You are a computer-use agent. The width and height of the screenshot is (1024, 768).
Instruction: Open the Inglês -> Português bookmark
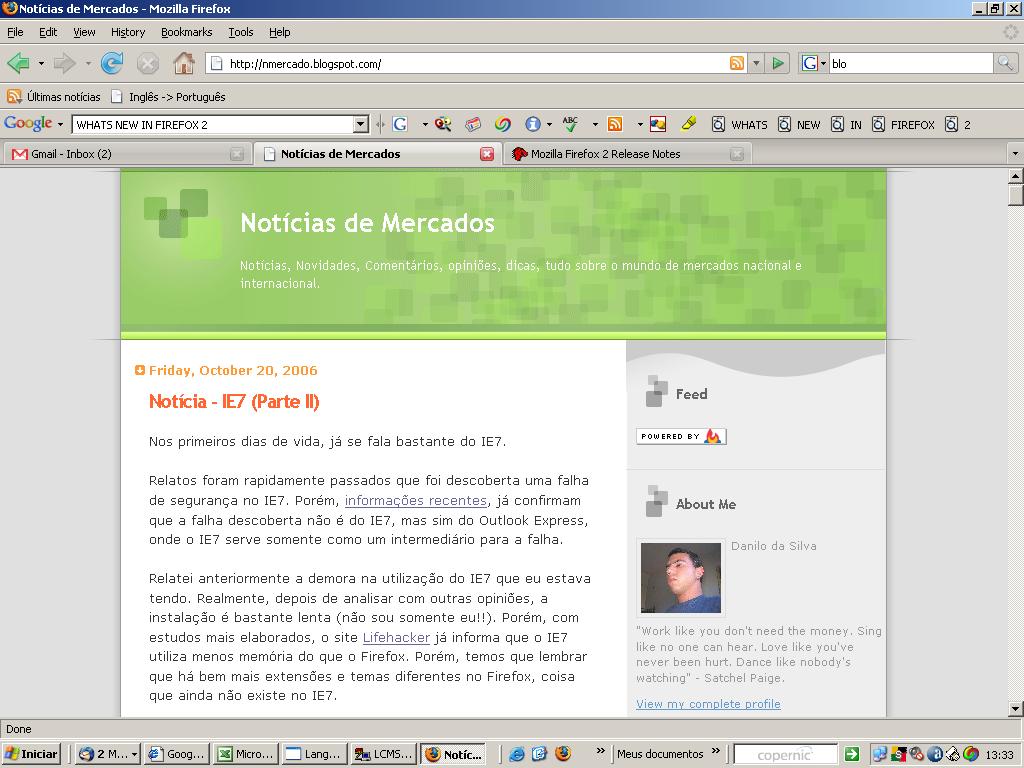point(168,97)
